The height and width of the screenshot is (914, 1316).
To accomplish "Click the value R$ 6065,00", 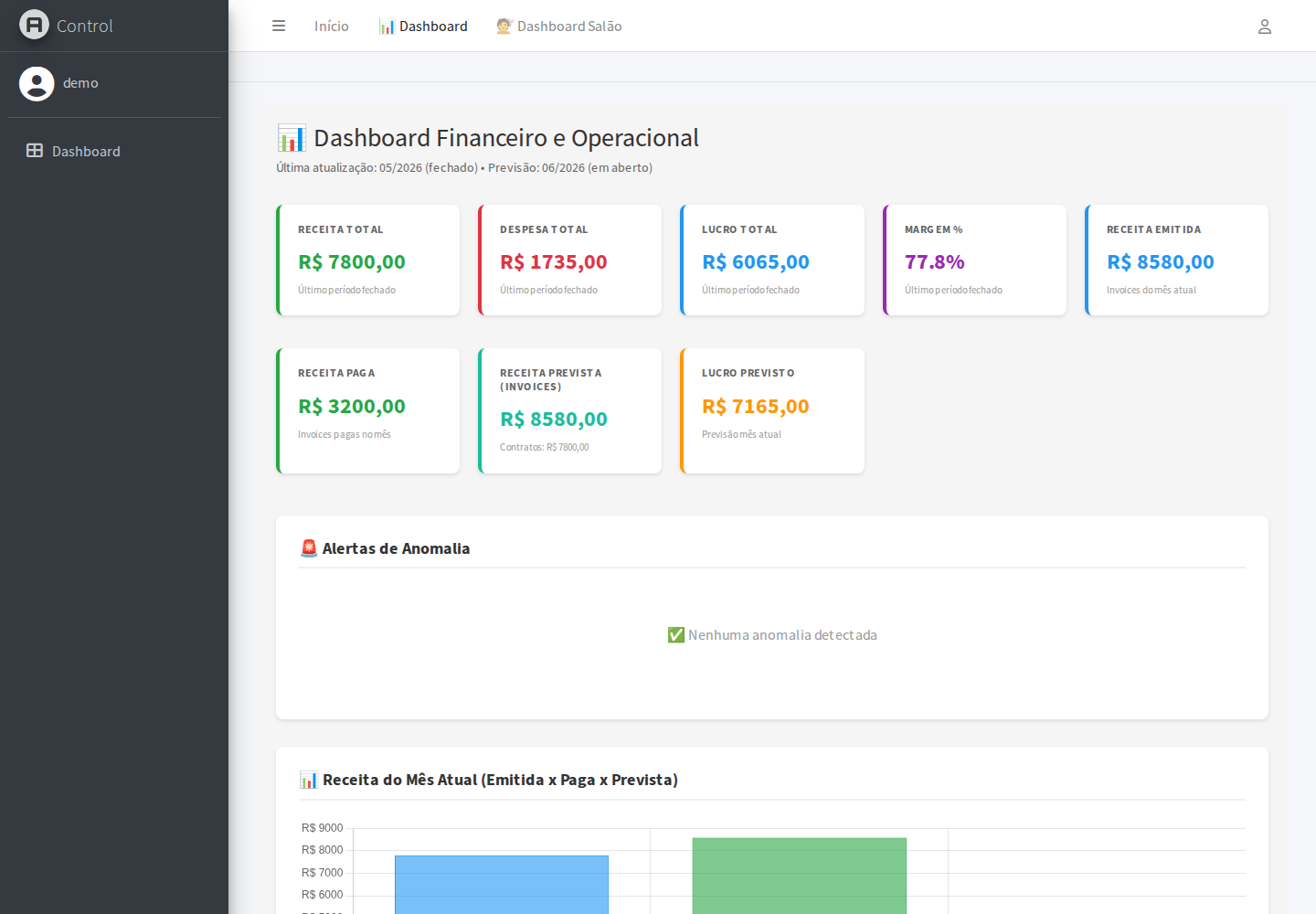I will pyautogui.click(x=756, y=262).
